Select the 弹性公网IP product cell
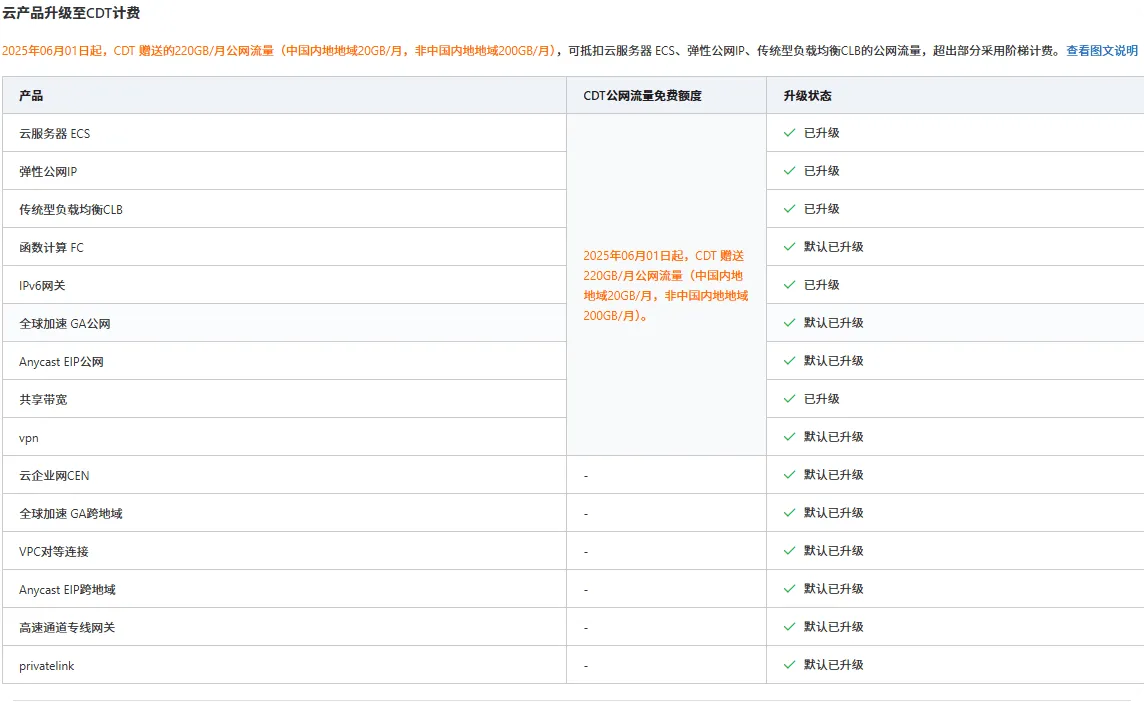1144x702 pixels. point(285,171)
